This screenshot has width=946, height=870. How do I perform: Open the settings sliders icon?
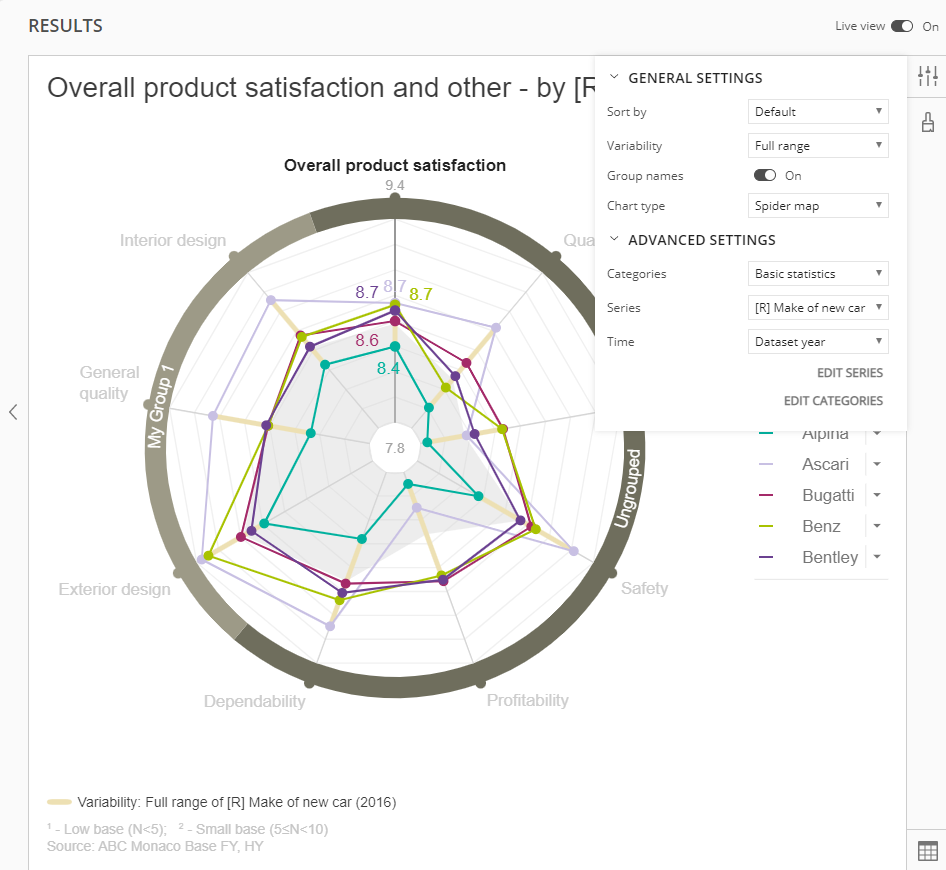coord(927,75)
